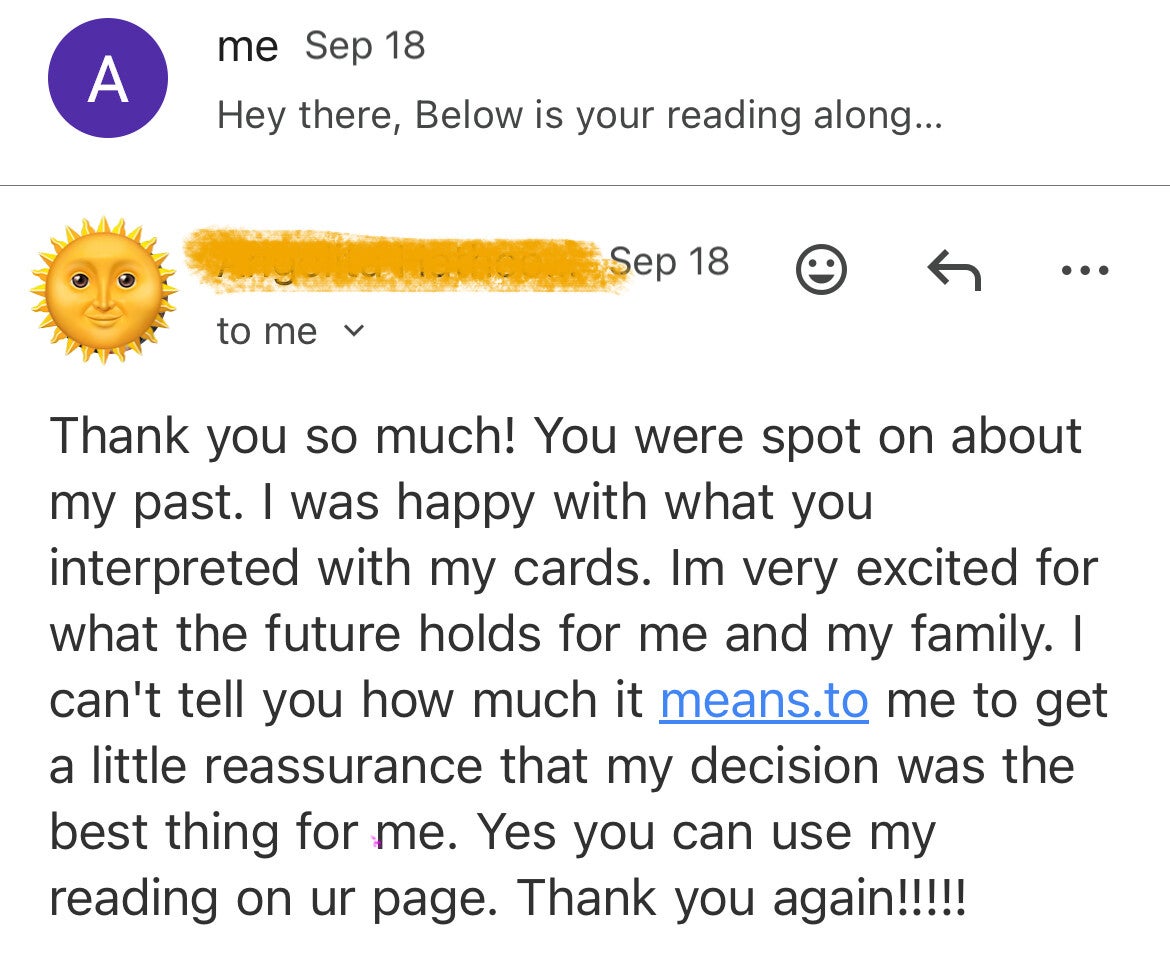Open the three-dot more options menu
The image size is (1170, 961).
[1085, 270]
